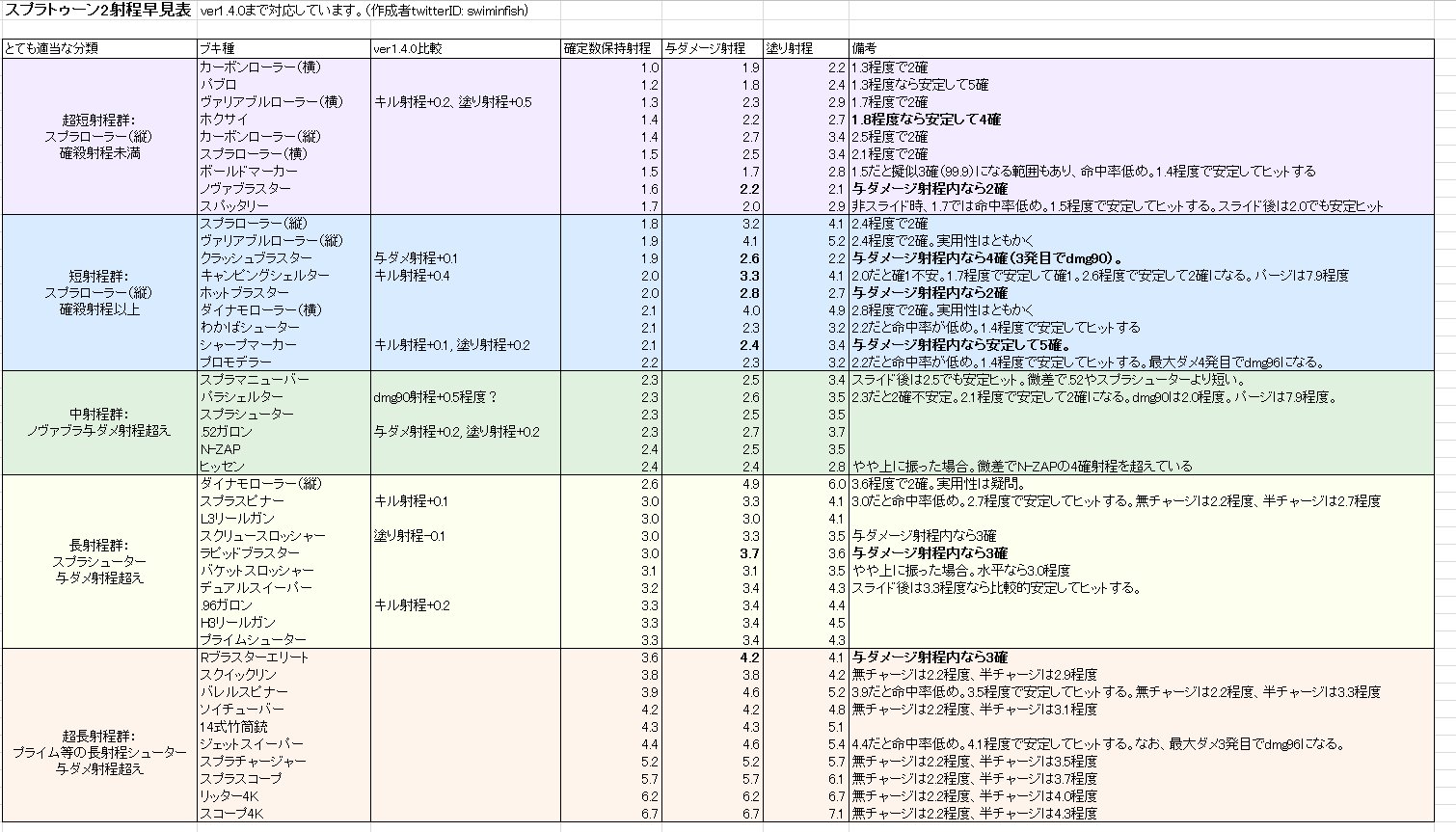This screenshot has height=832, width=1456.
Task: Select the スプラマニューバー cell
Action: [283, 380]
